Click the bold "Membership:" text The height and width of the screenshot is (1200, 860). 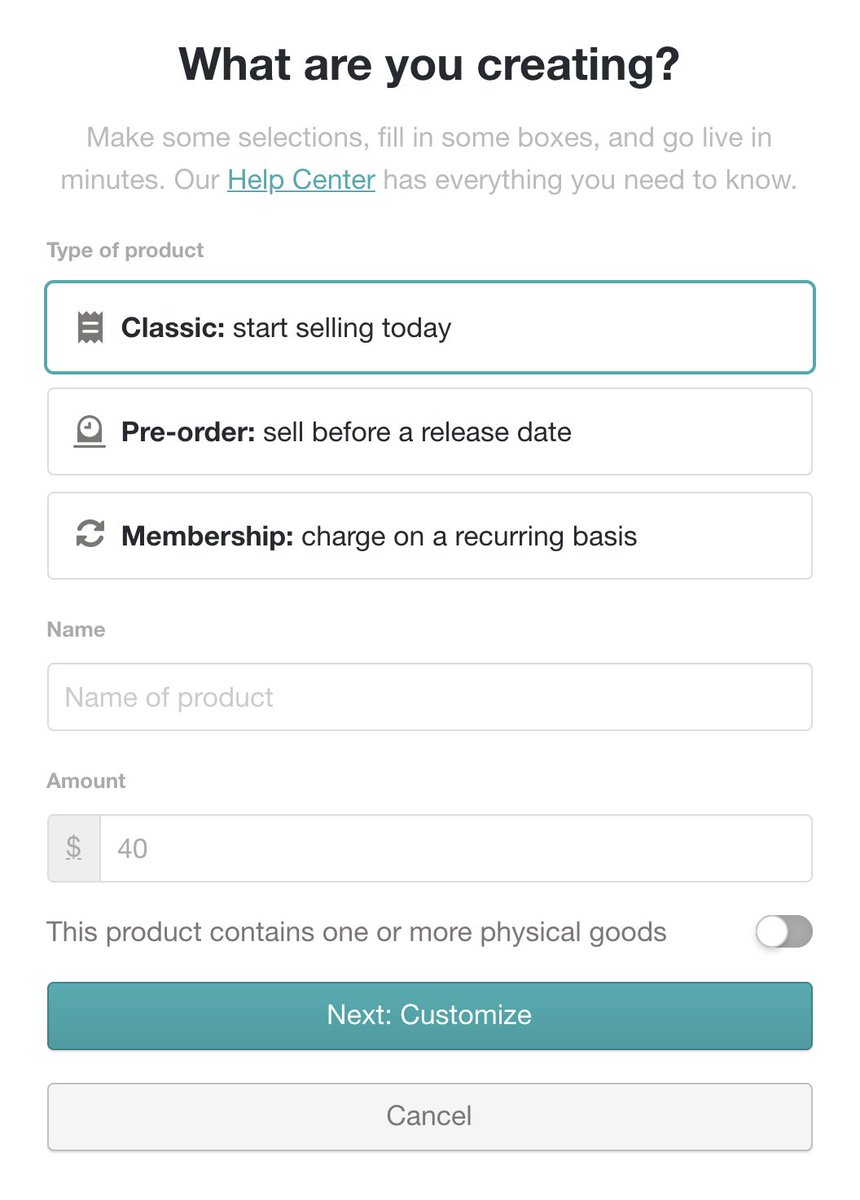[207, 536]
